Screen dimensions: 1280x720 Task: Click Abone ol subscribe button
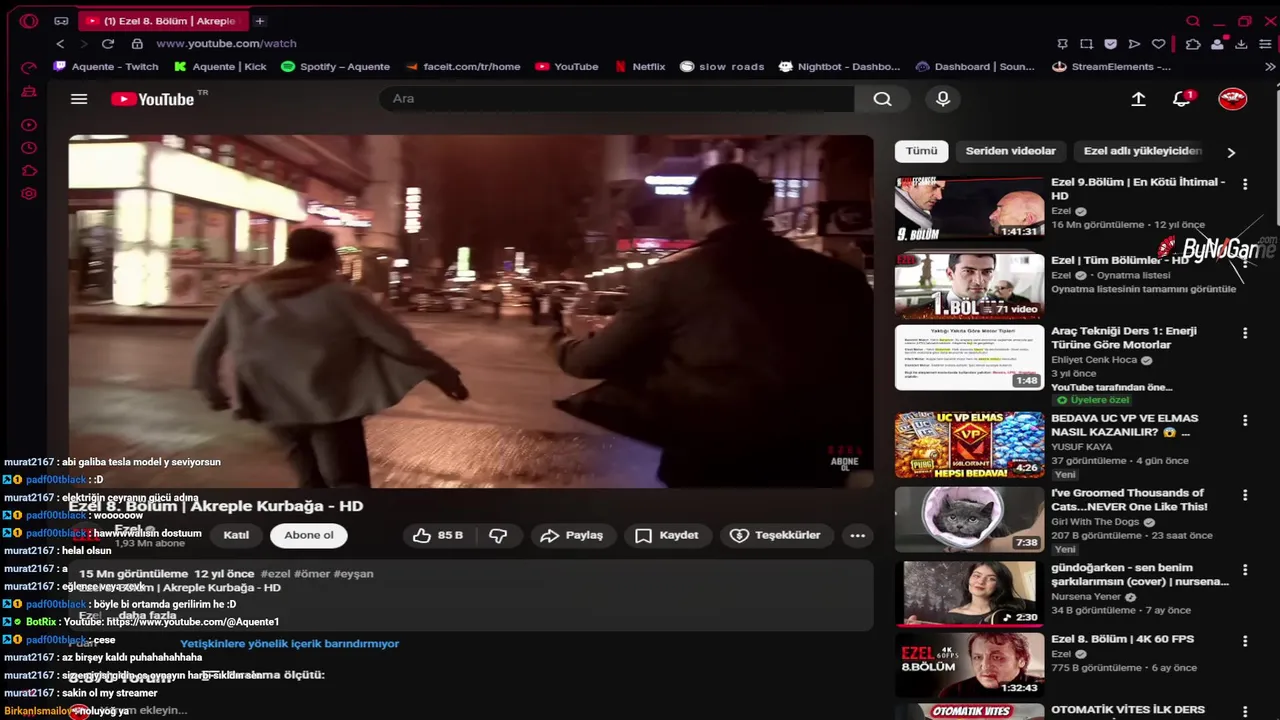[309, 535]
